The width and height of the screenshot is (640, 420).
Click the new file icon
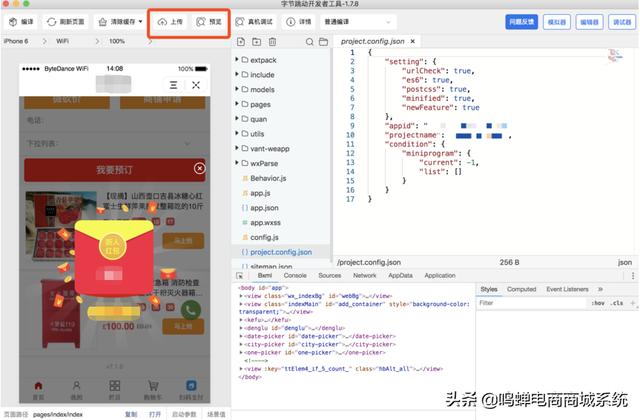(x=241, y=42)
